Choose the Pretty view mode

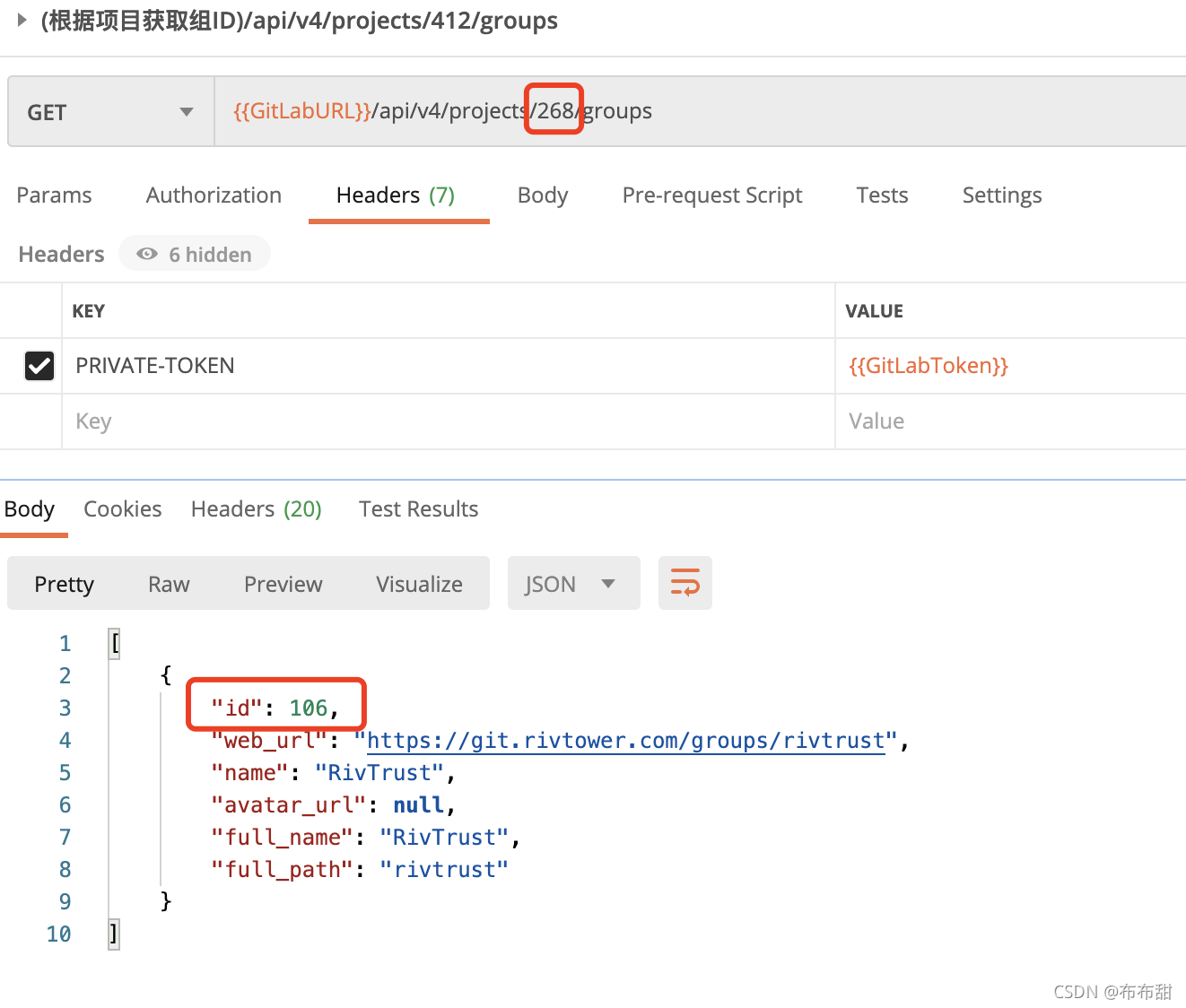(65, 585)
